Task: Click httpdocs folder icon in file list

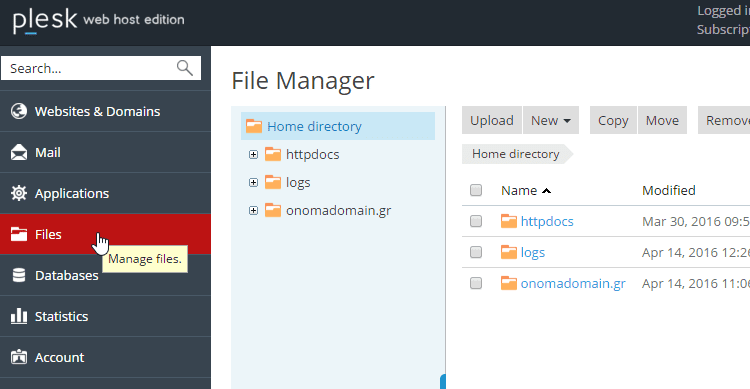Action: [x=508, y=221]
